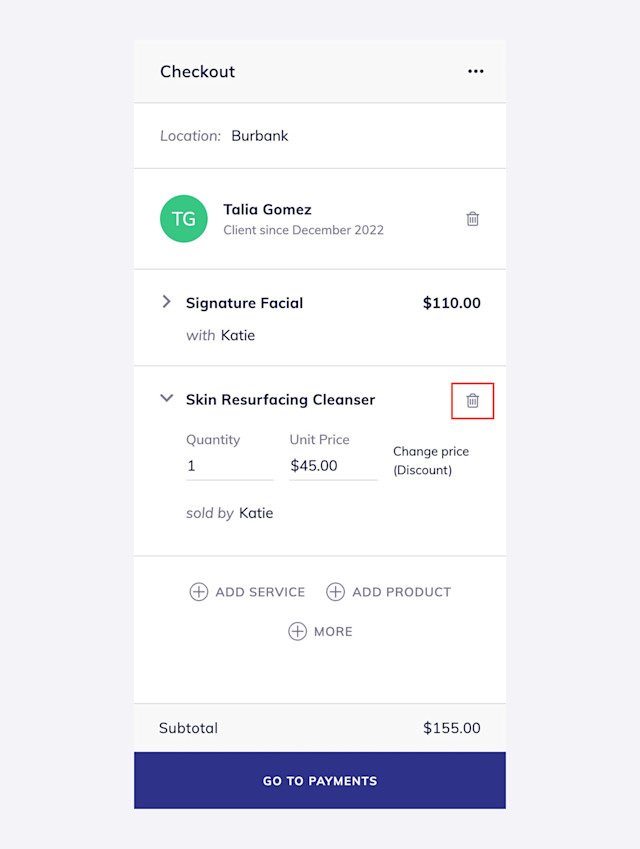Click the Unit Price field showing $45.00
Screen dimensions: 640x849
(x=333, y=466)
